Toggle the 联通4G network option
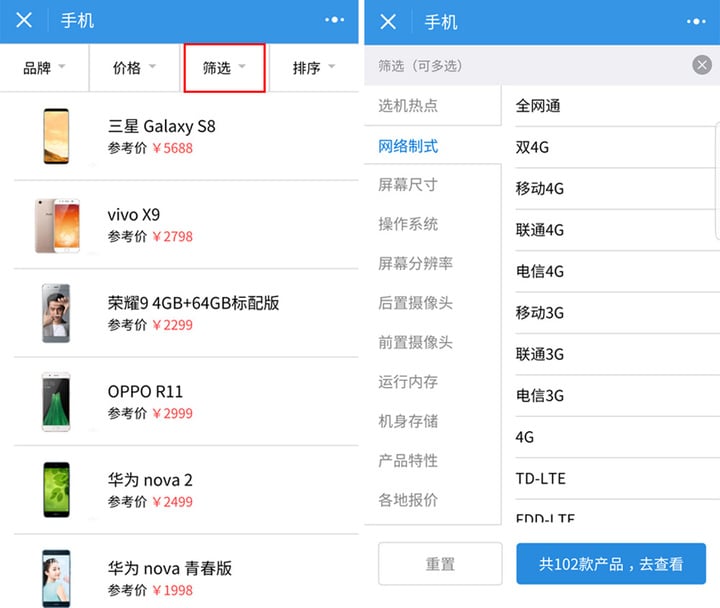 (617, 230)
